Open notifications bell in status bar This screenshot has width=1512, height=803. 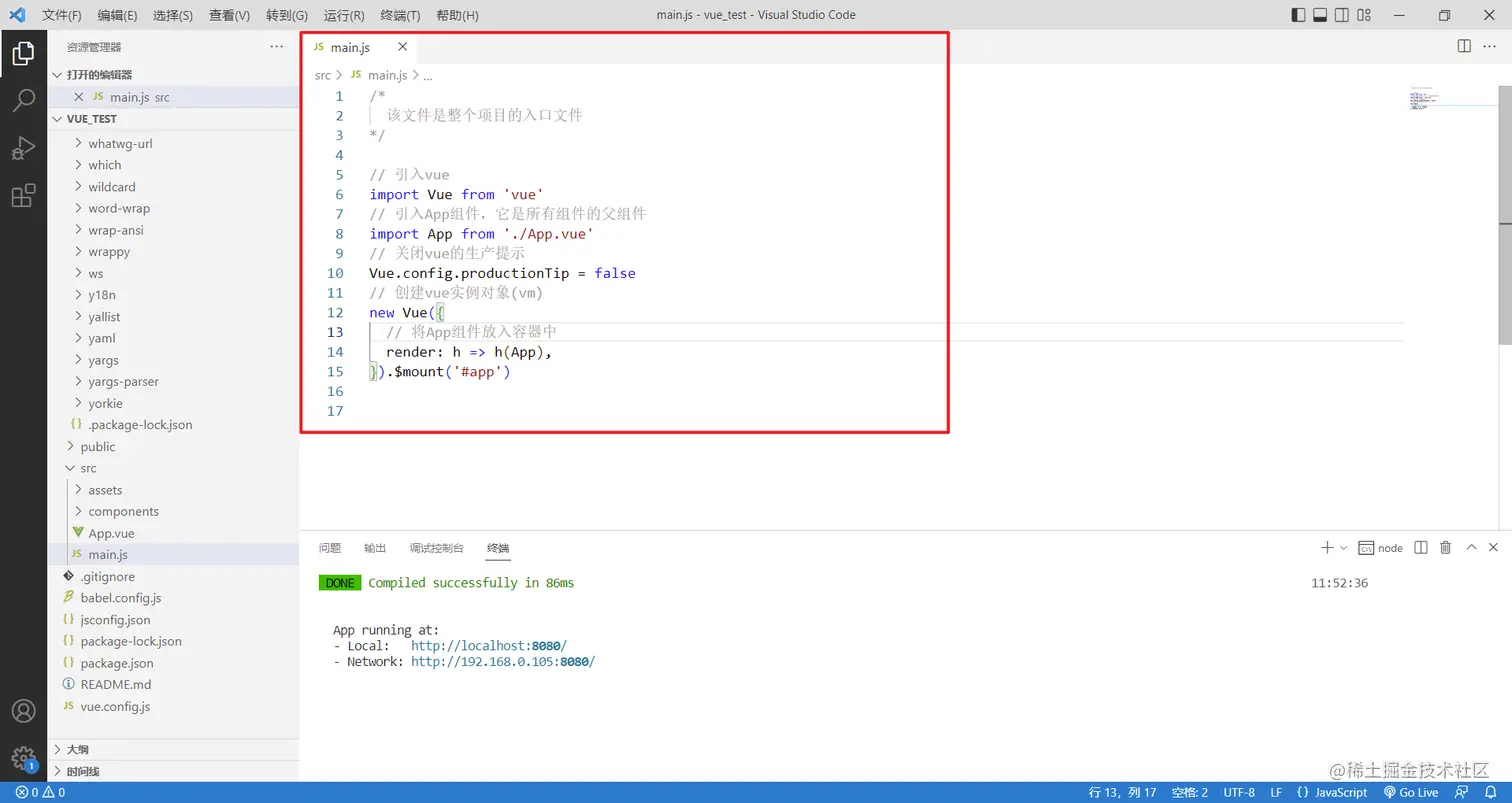click(1490, 792)
